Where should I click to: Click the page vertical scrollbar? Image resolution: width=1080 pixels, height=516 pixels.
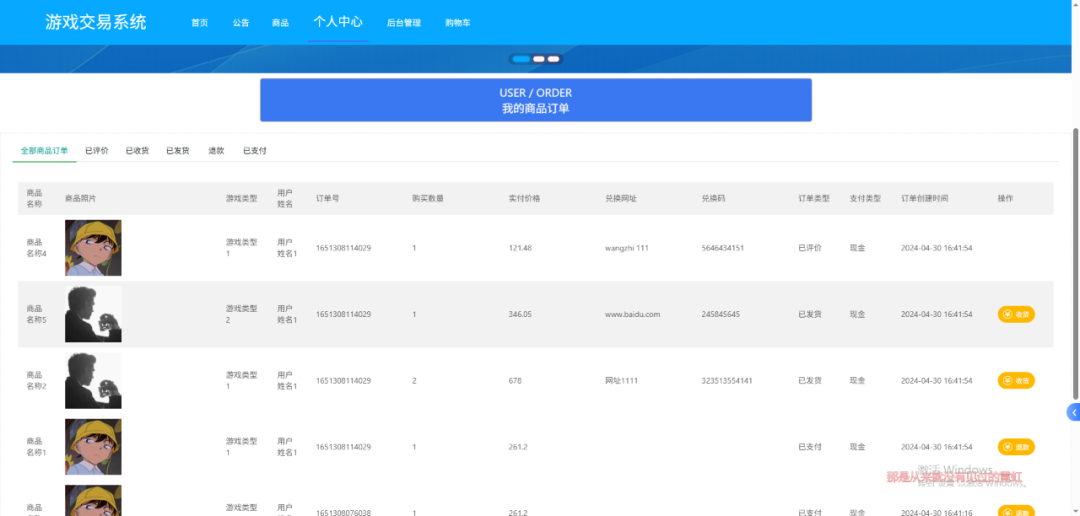pos(1076,262)
